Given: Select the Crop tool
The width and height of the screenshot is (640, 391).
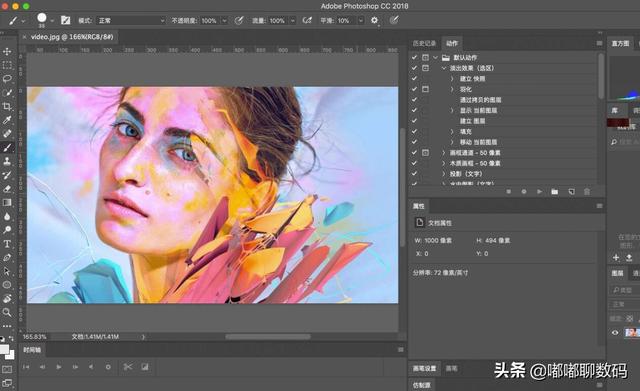Looking at the screenshot, I should point(7,107).
